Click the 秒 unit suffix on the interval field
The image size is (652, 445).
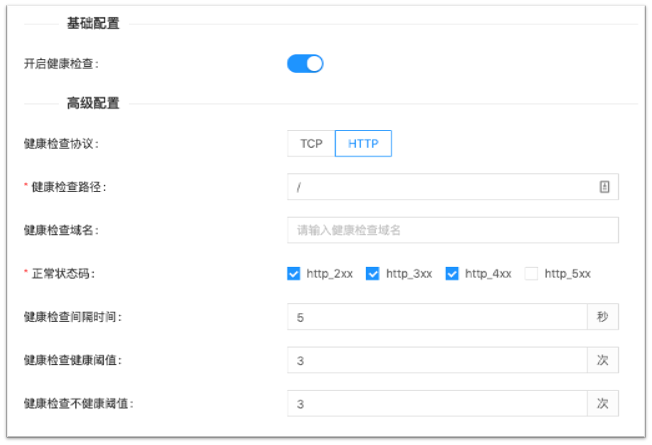point(602,317)
